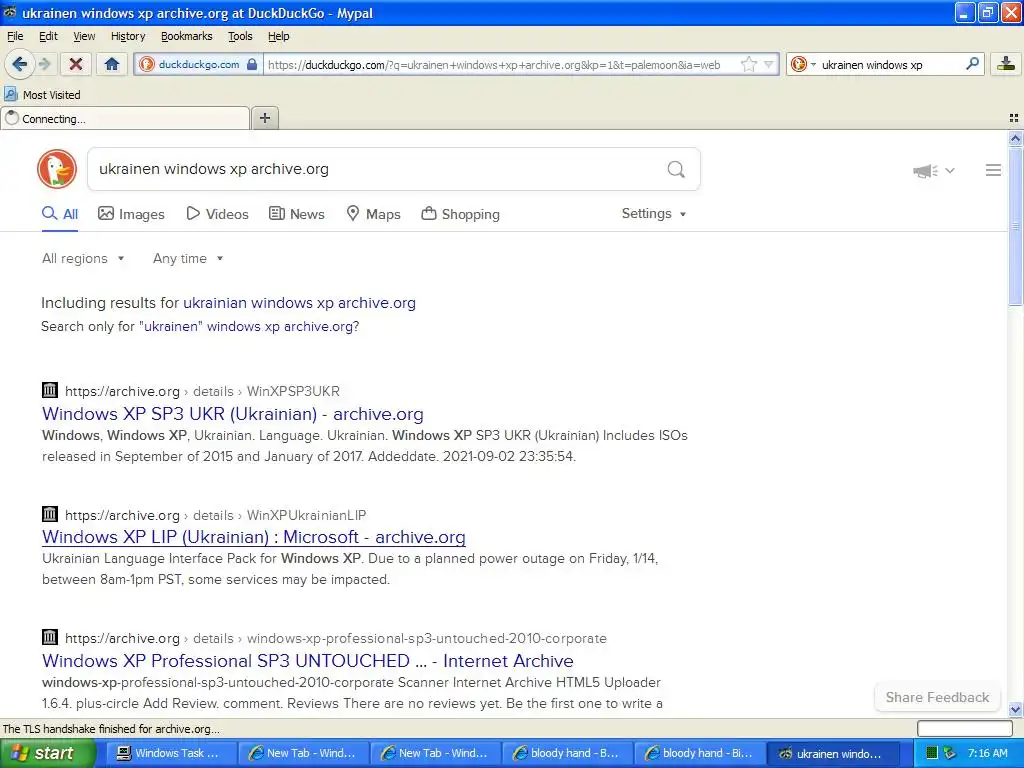Viewport: 1024px width, 768px height.
Task: Click the 'ukrainian windows xp archive.org' suggestion link
Action: 299,303
